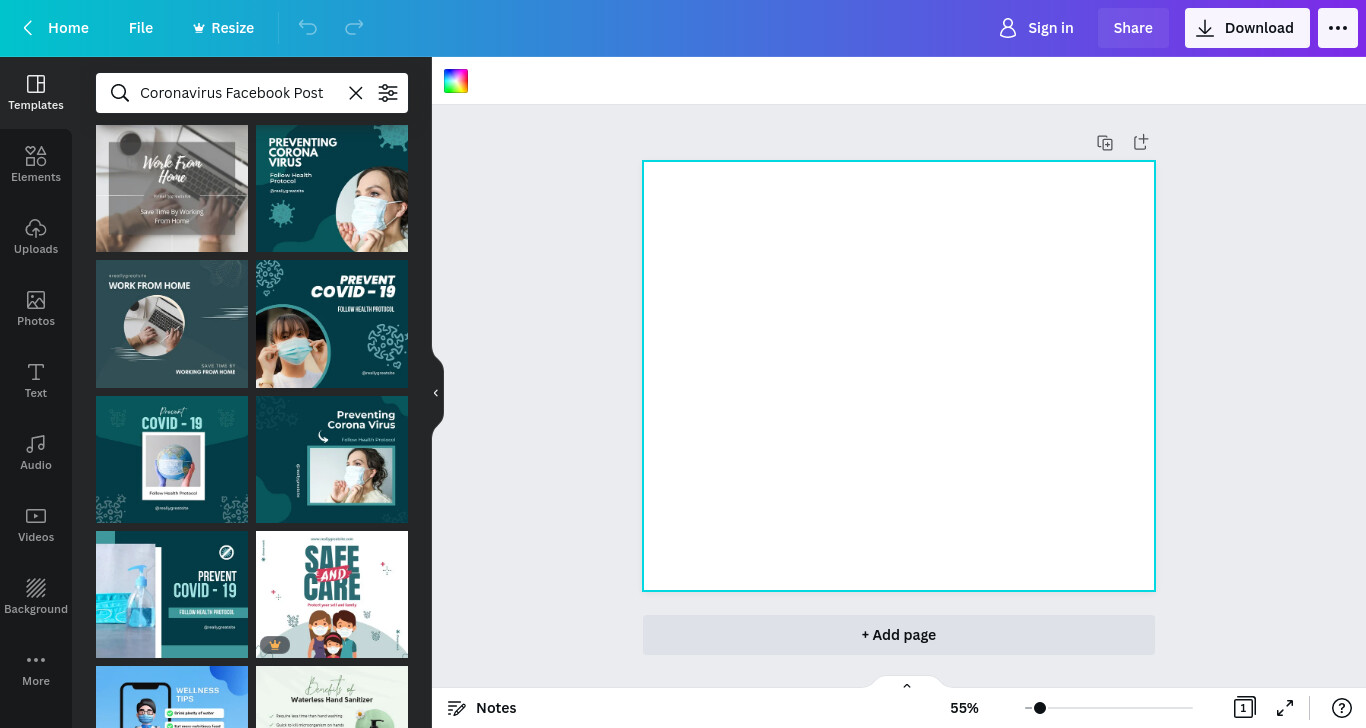The width and height of the screenshot is (1366, 728).
Task: Add a new page with the plus icon
Action: [x=1140, y=143]
